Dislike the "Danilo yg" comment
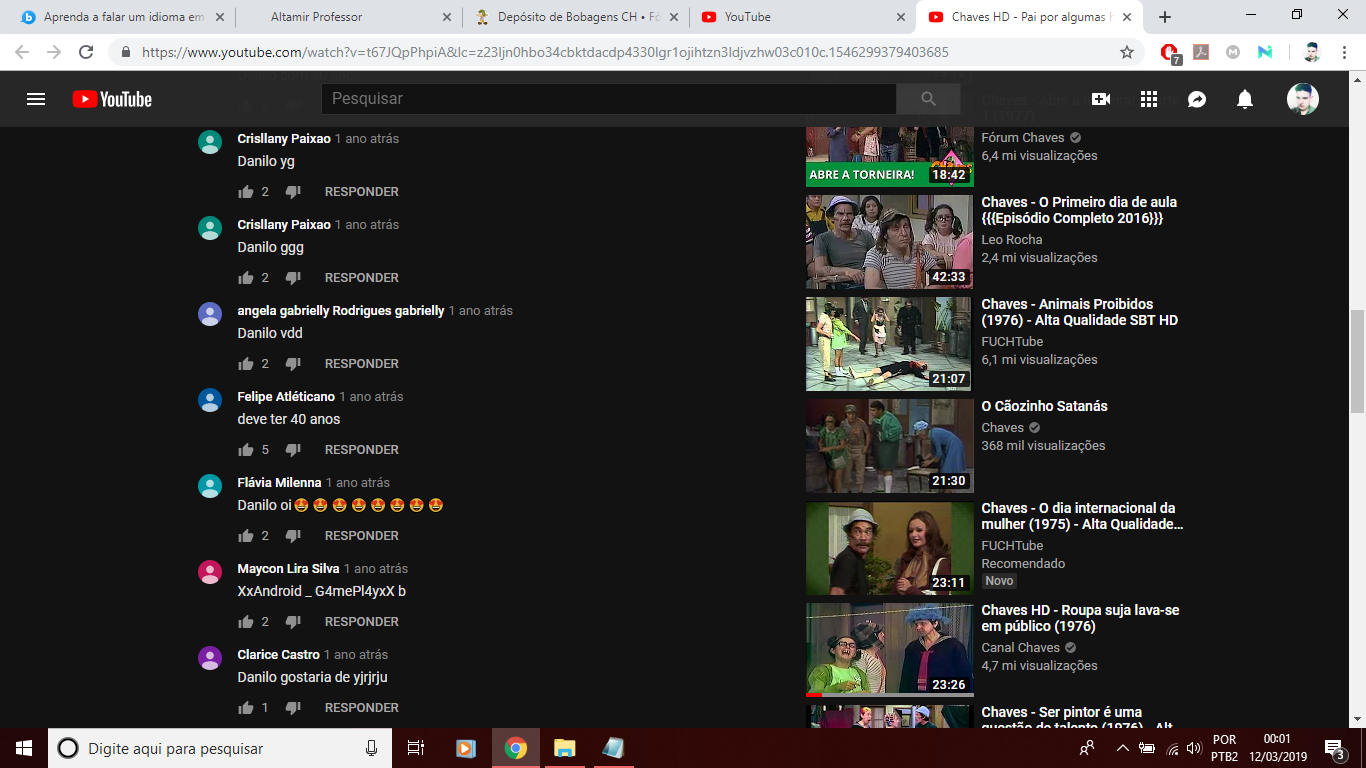 [293, 192]
